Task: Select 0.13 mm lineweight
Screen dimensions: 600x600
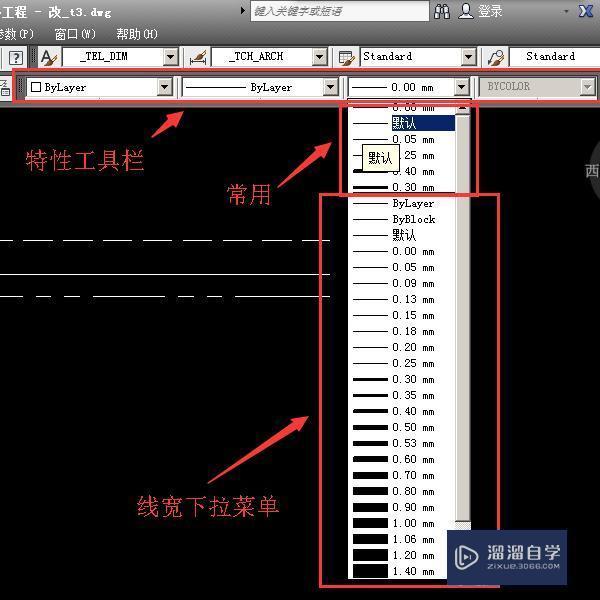Action: (404, 300)
